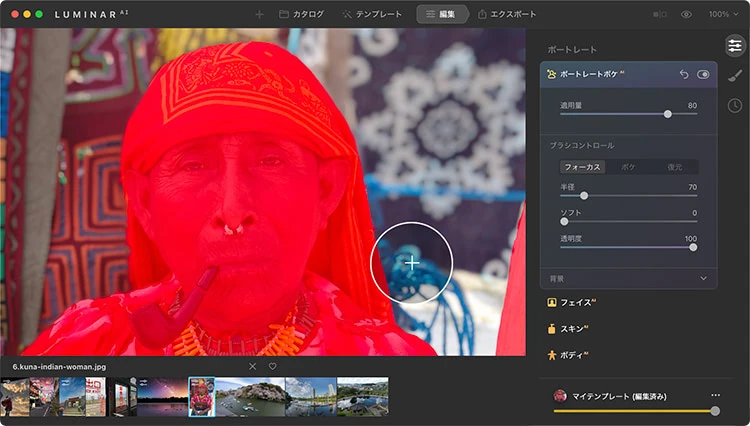Select the ボケ brush mode button
Image resolution: width=750 pixels, height=426 pixels.
tap(628, 167)
